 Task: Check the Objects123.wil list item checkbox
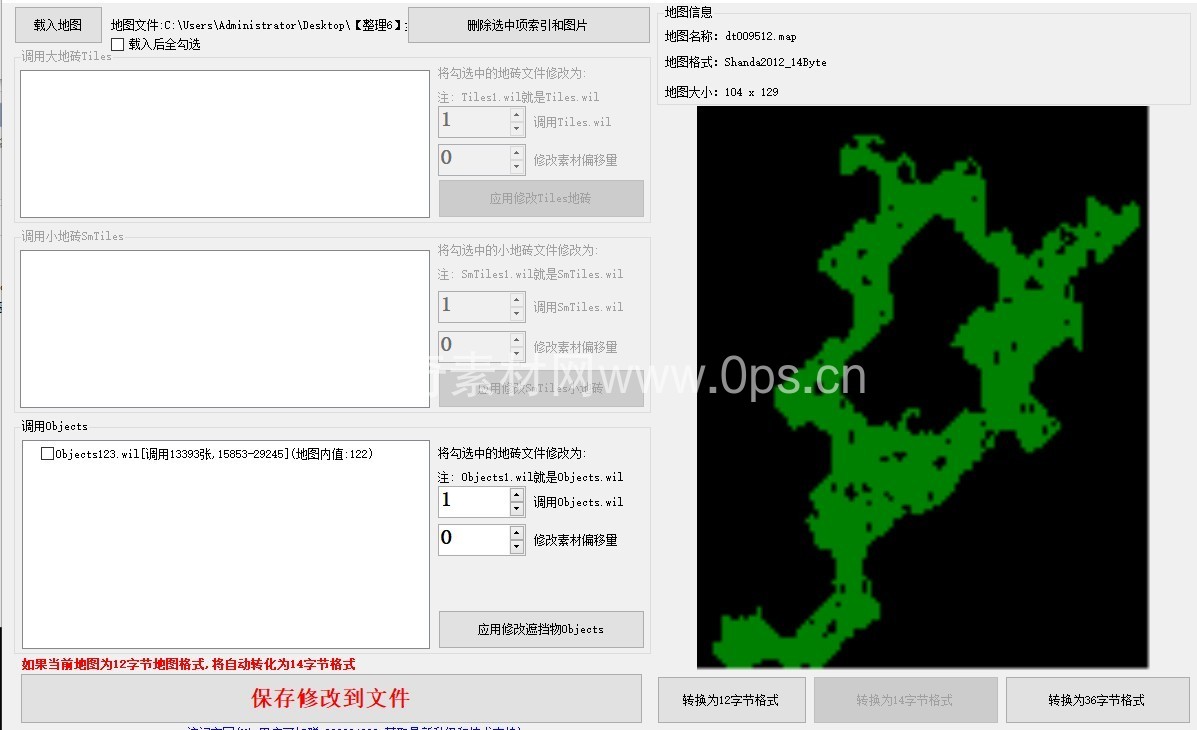coord(47,454)
